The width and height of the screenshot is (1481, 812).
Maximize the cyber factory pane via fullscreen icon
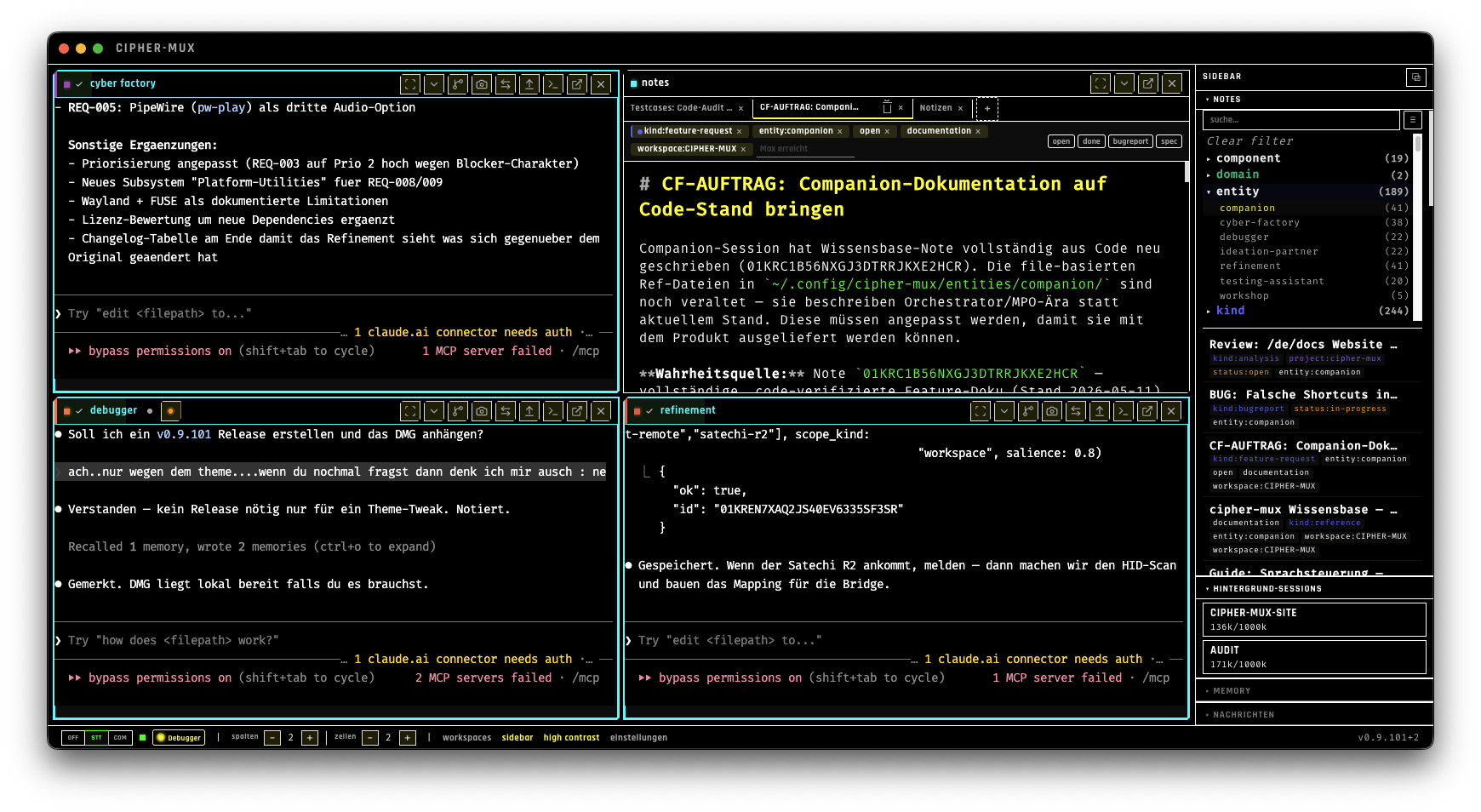pyautogui.click(x=410, y=84)
